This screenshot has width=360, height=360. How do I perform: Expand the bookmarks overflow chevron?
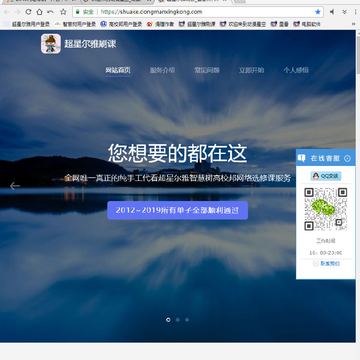[x=353, y=24]
